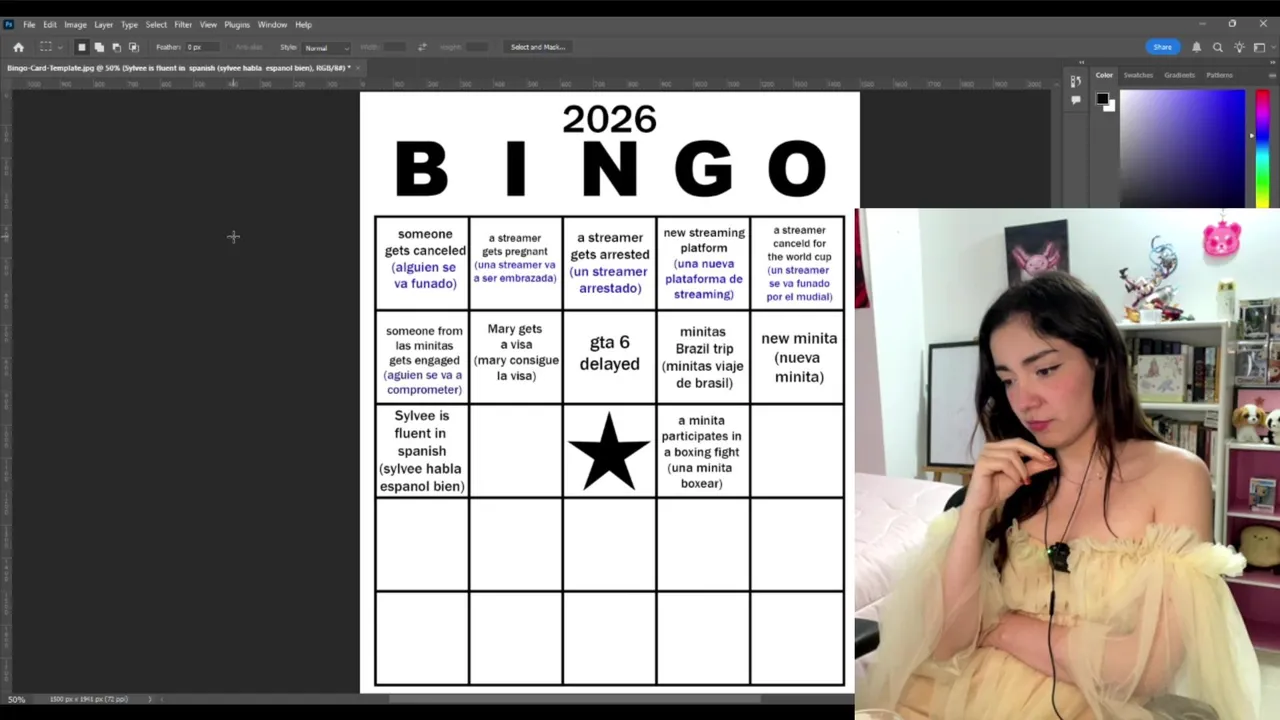Select the New selection mode icon
Image resolution: width=1280 pixels, height=720 pixels.
[82, 47]
